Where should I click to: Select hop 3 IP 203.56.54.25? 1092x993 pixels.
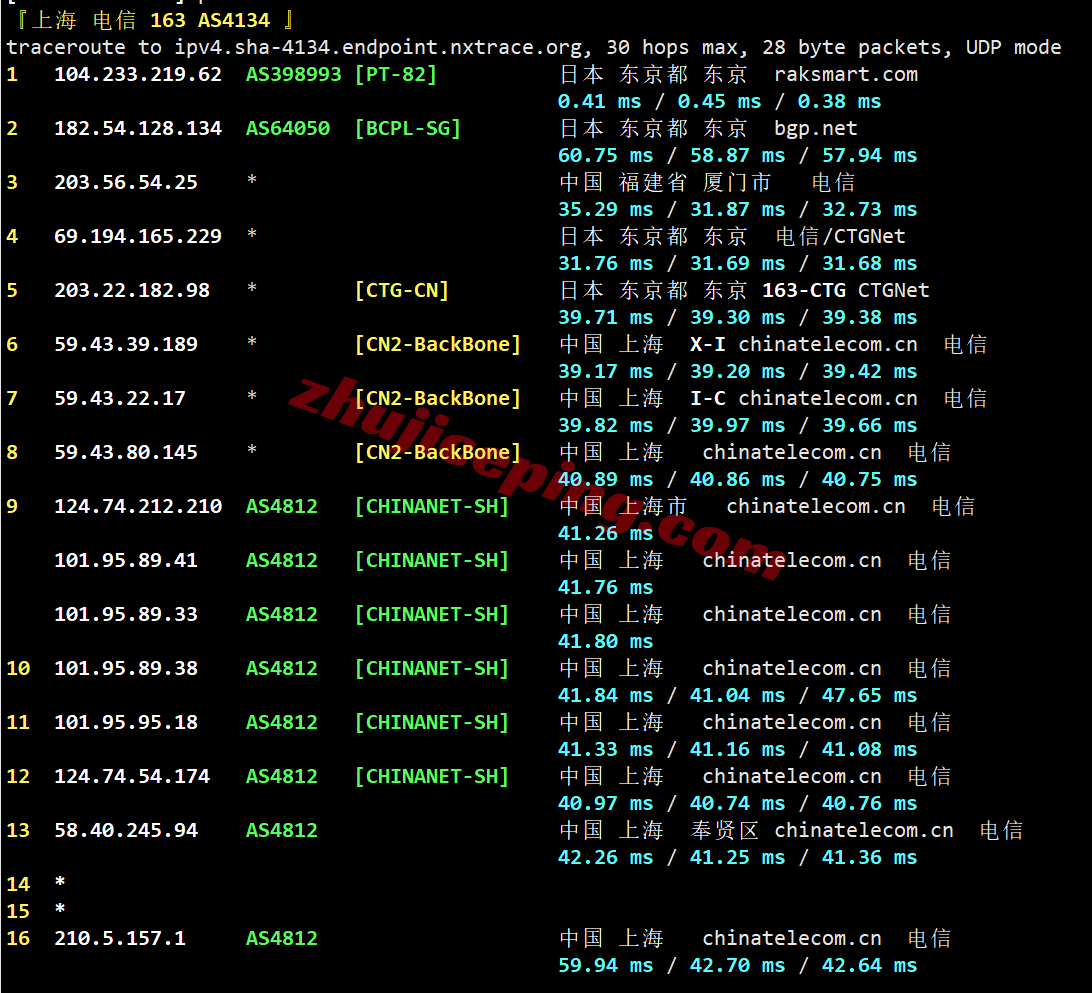coord(126,182)
